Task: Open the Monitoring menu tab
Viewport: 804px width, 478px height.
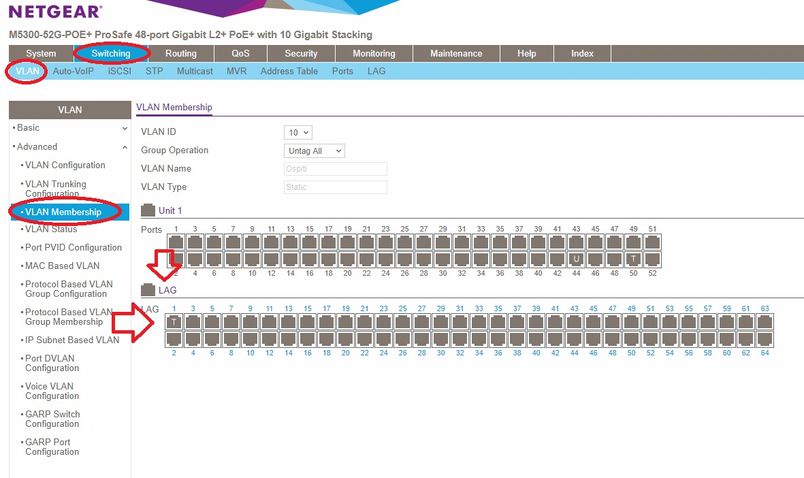Action: click(374, 53)
